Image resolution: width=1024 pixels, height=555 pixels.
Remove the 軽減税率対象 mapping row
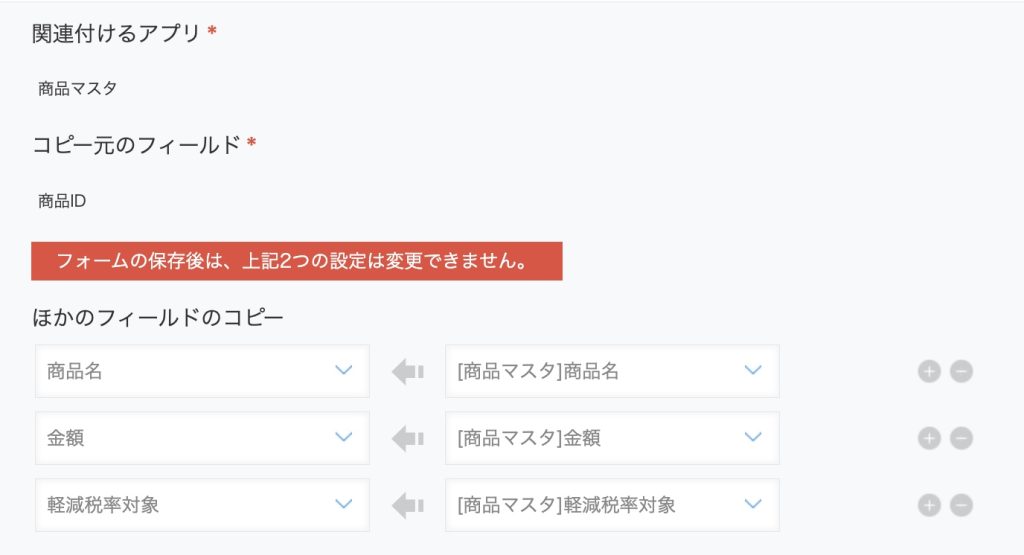click(x=961, y=505)
